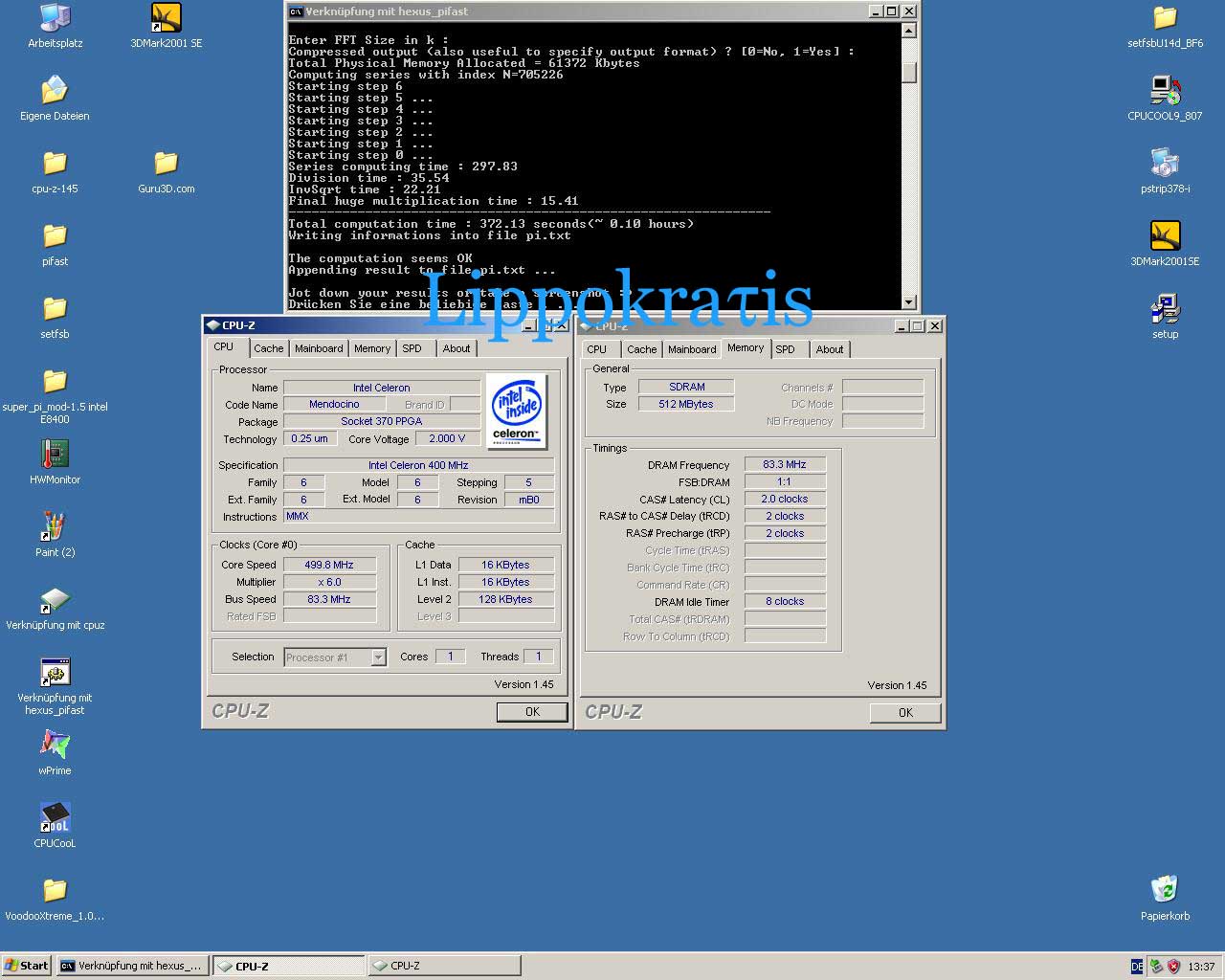Switch to Cache tab in left CPU-Z window

[x=268, y=349]
